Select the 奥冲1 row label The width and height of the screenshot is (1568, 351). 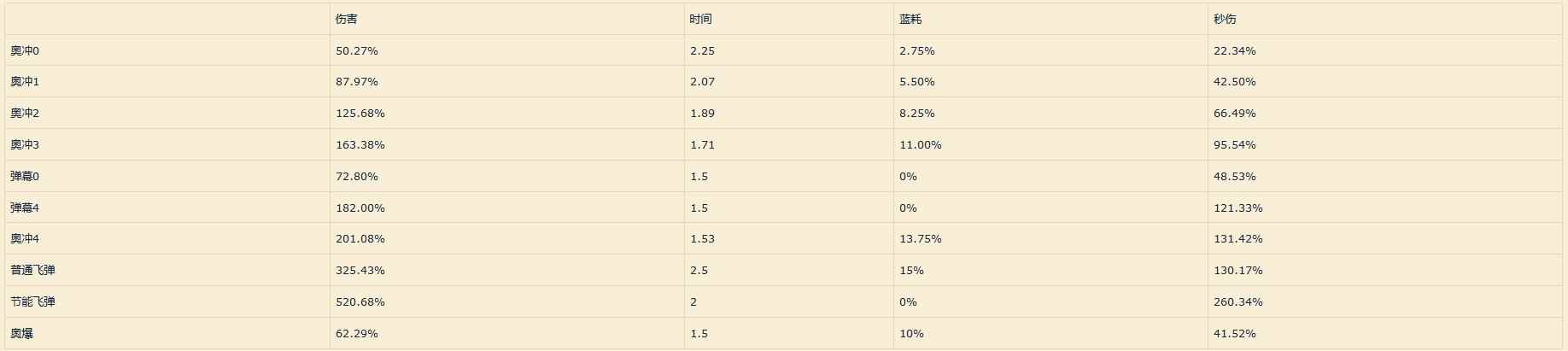pyautogui.click(x=25, y=82)
